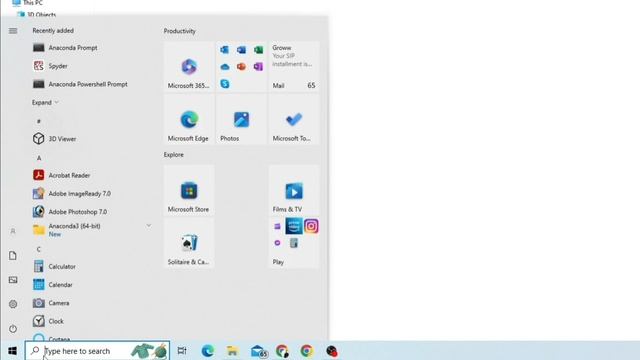
Task: Launch Edge from the taskbar
Action: click(207, 351)
